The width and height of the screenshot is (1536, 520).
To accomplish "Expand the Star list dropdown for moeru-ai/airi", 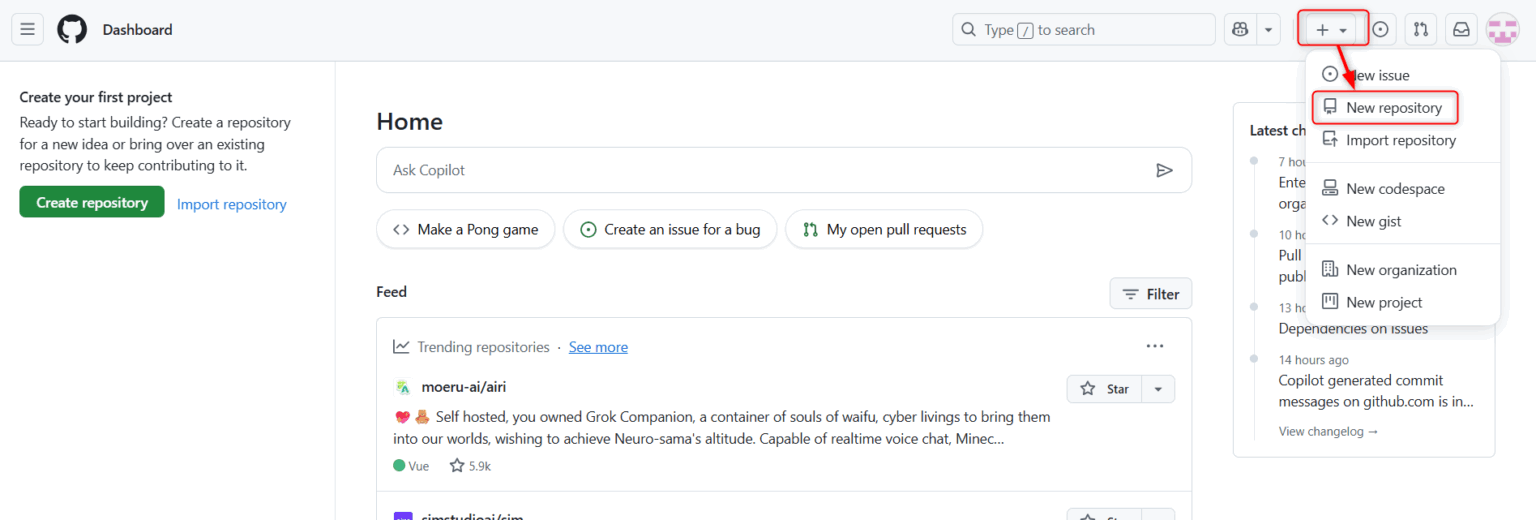I will (x=1159, y=389).
